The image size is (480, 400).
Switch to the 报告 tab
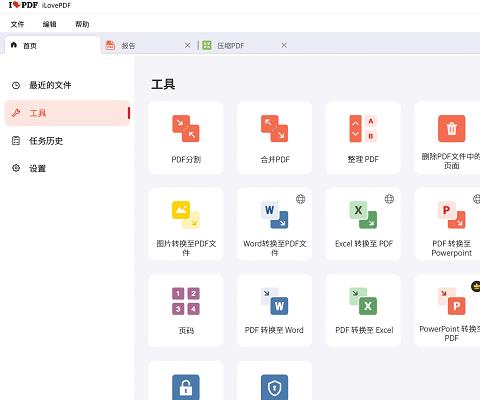[x=149, y=45]
